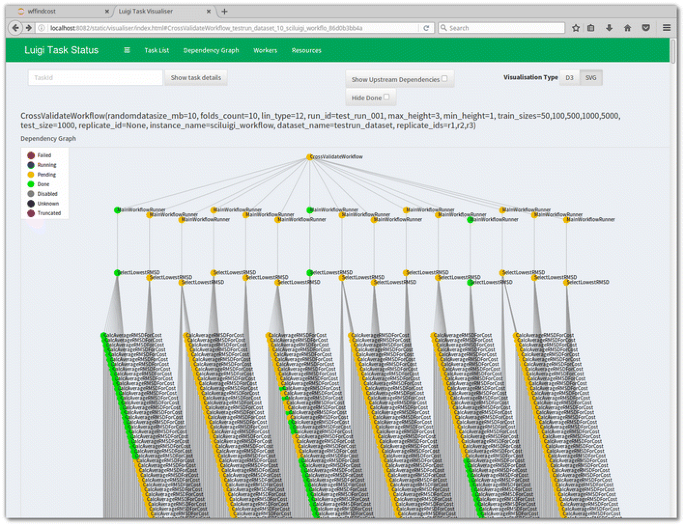The height and width of the screenshot is (526, 685).
Task: Toggle the Hide Done checkbox
Action: click(x=386, y=97)
